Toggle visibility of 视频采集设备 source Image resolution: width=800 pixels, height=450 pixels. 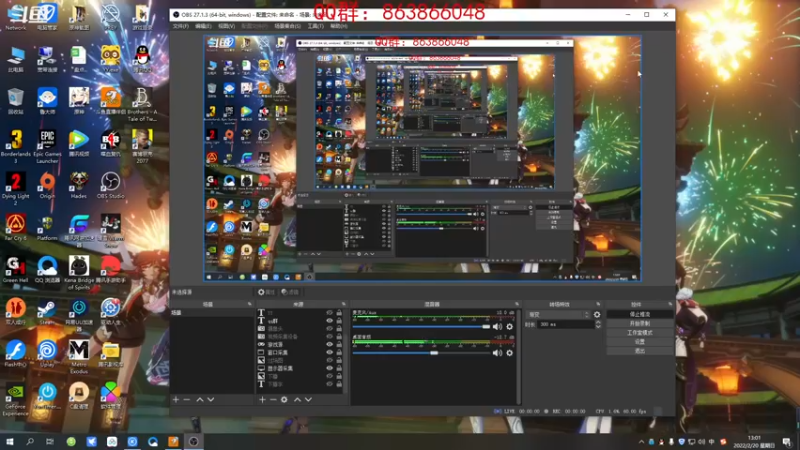coord(329,336)
